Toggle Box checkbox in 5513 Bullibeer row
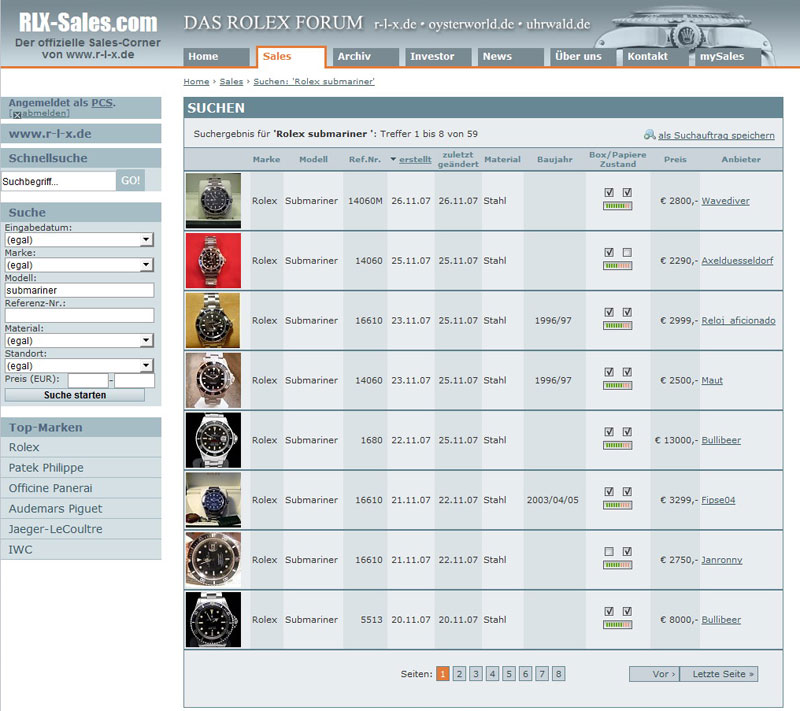 [609, 611]
